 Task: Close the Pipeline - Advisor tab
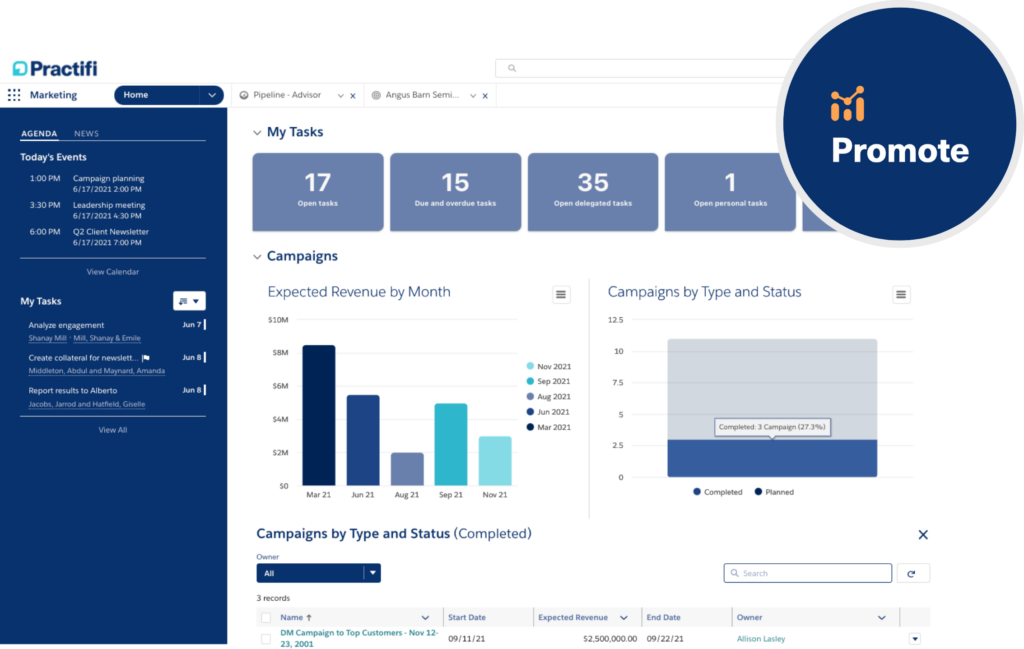352,96
